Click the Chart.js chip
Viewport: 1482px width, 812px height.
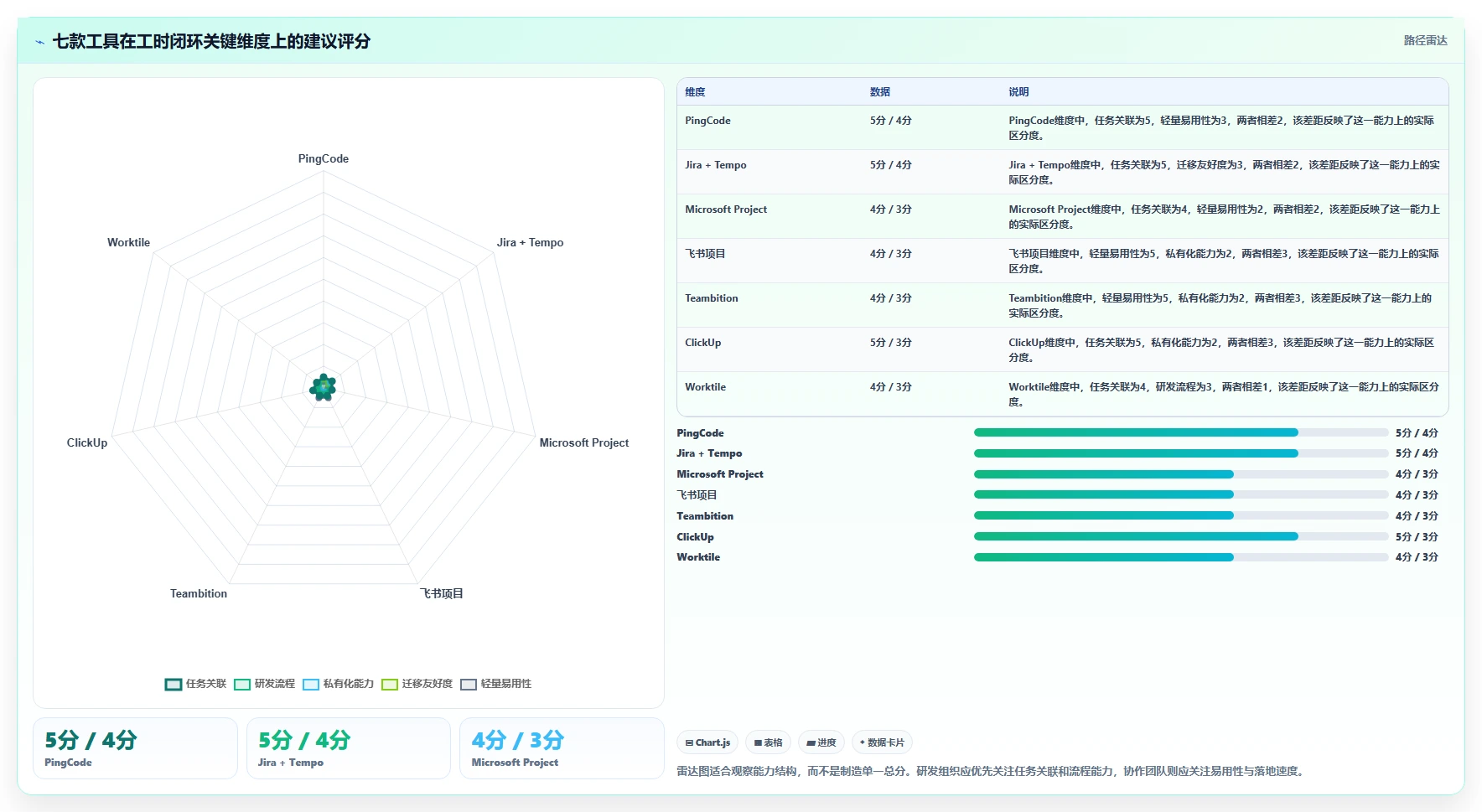[707, 742]
